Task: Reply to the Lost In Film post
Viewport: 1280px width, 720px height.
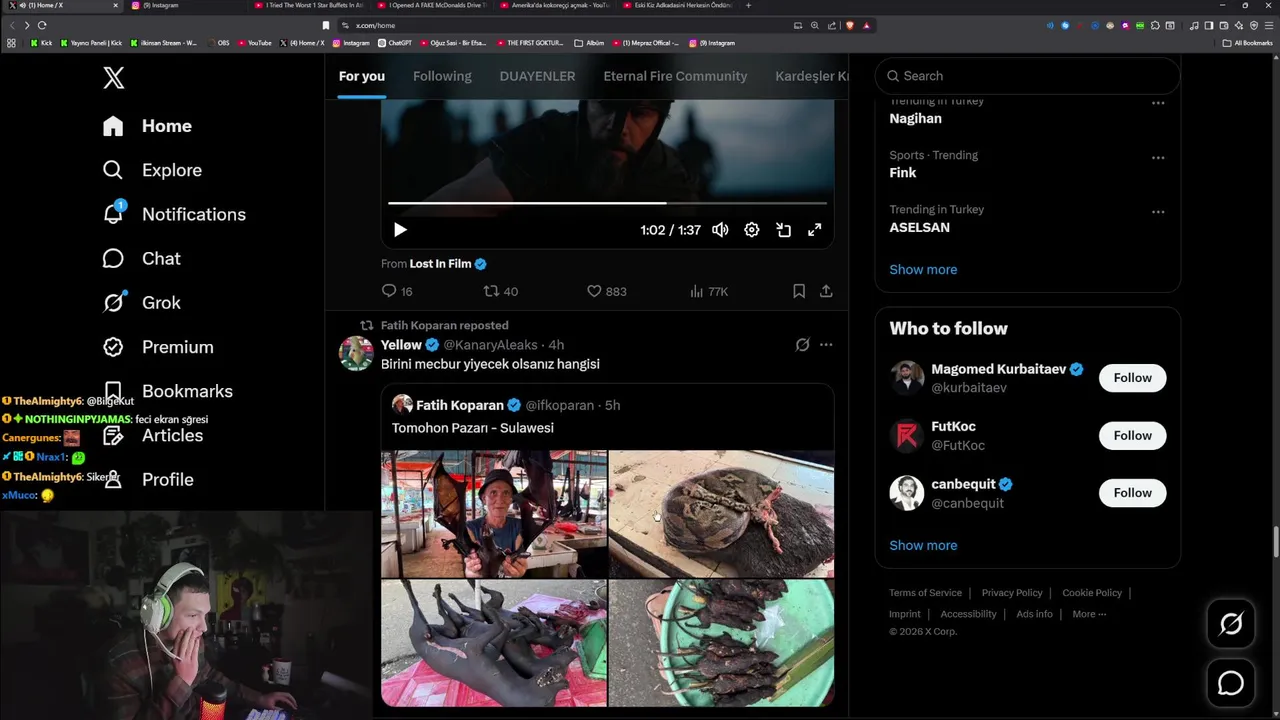Action: (x=397, y=291)
